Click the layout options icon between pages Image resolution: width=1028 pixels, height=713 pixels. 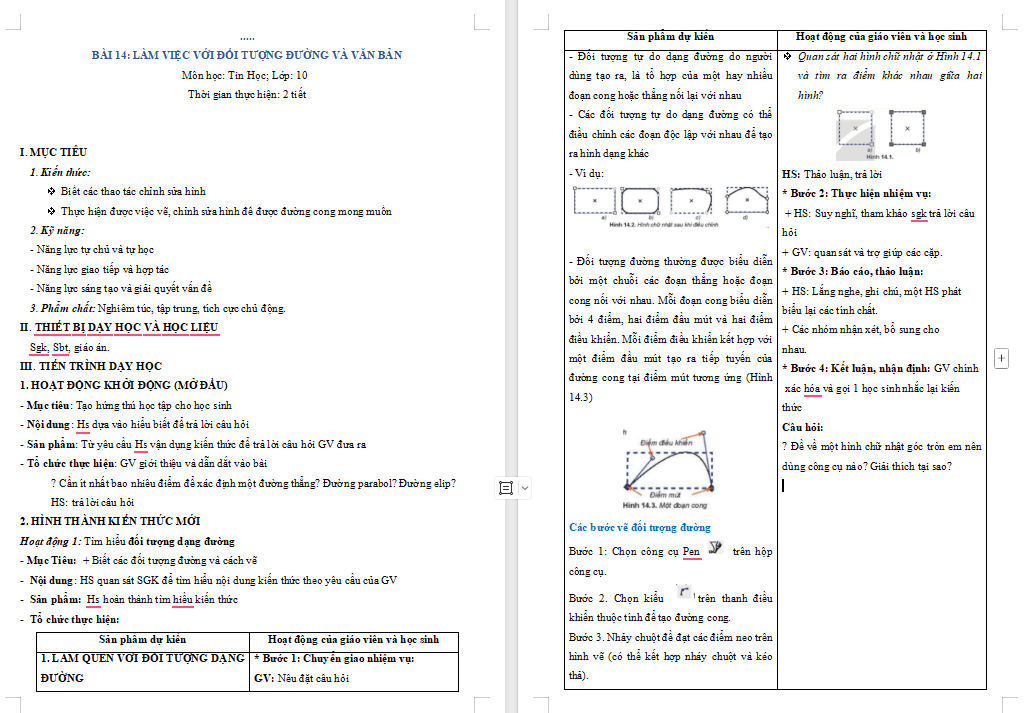506,488
